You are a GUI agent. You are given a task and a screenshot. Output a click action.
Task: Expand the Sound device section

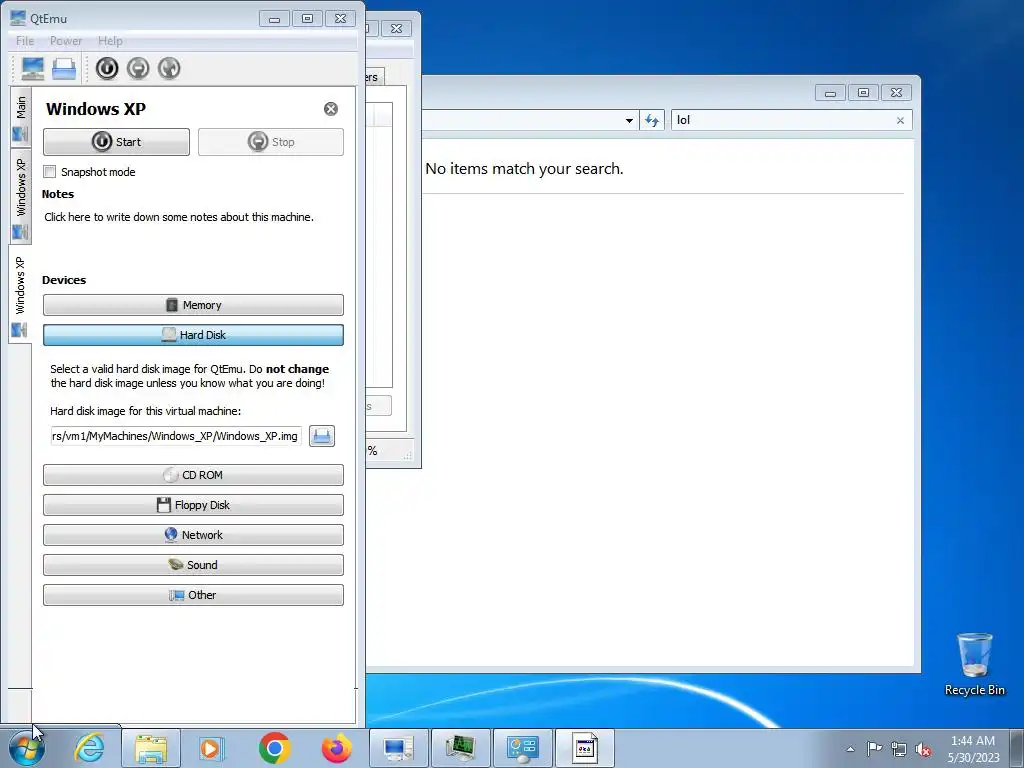tap(193, 565)
